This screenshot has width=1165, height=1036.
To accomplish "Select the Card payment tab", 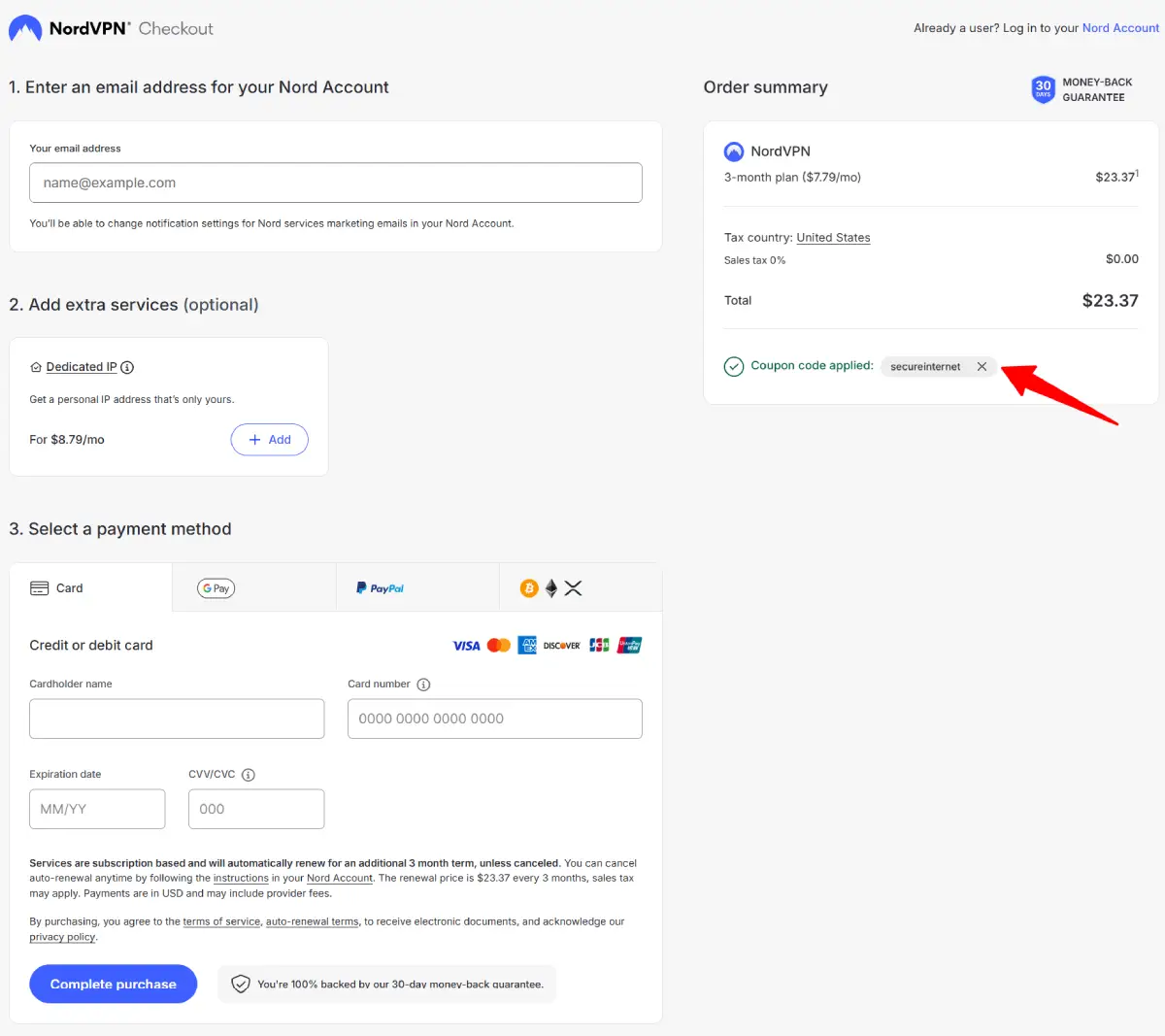I will pyautogui.click(x=90, y=588).
